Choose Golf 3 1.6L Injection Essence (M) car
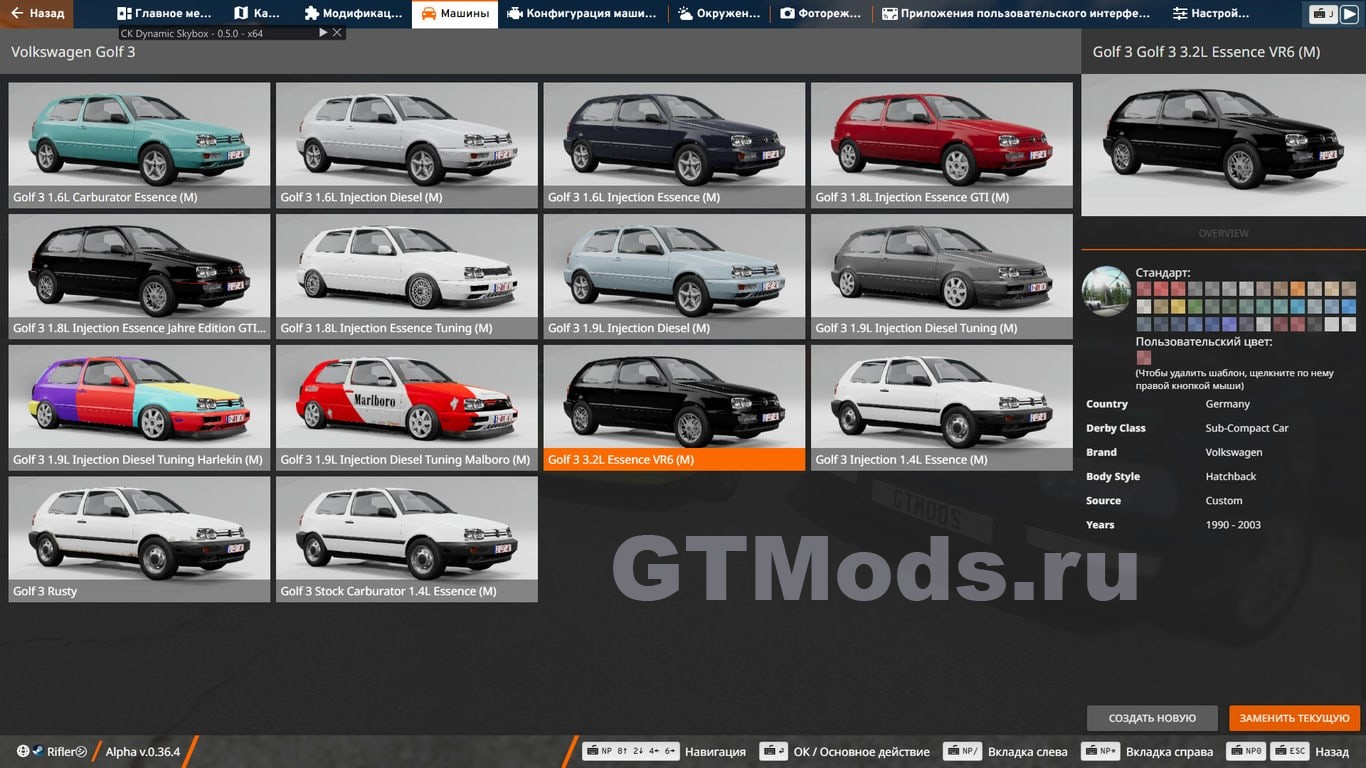Screen dimensions: 1366x768 pos(674,145)
